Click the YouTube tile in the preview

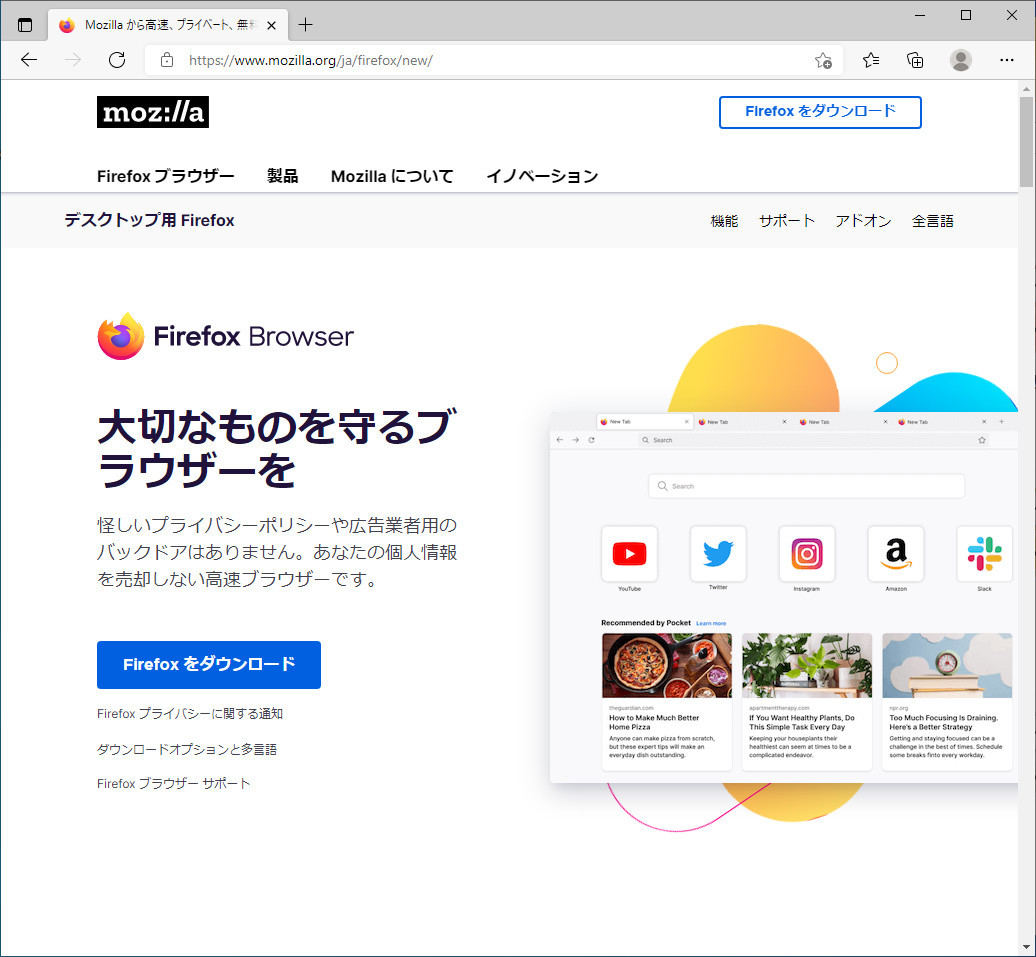pos(629,553)
